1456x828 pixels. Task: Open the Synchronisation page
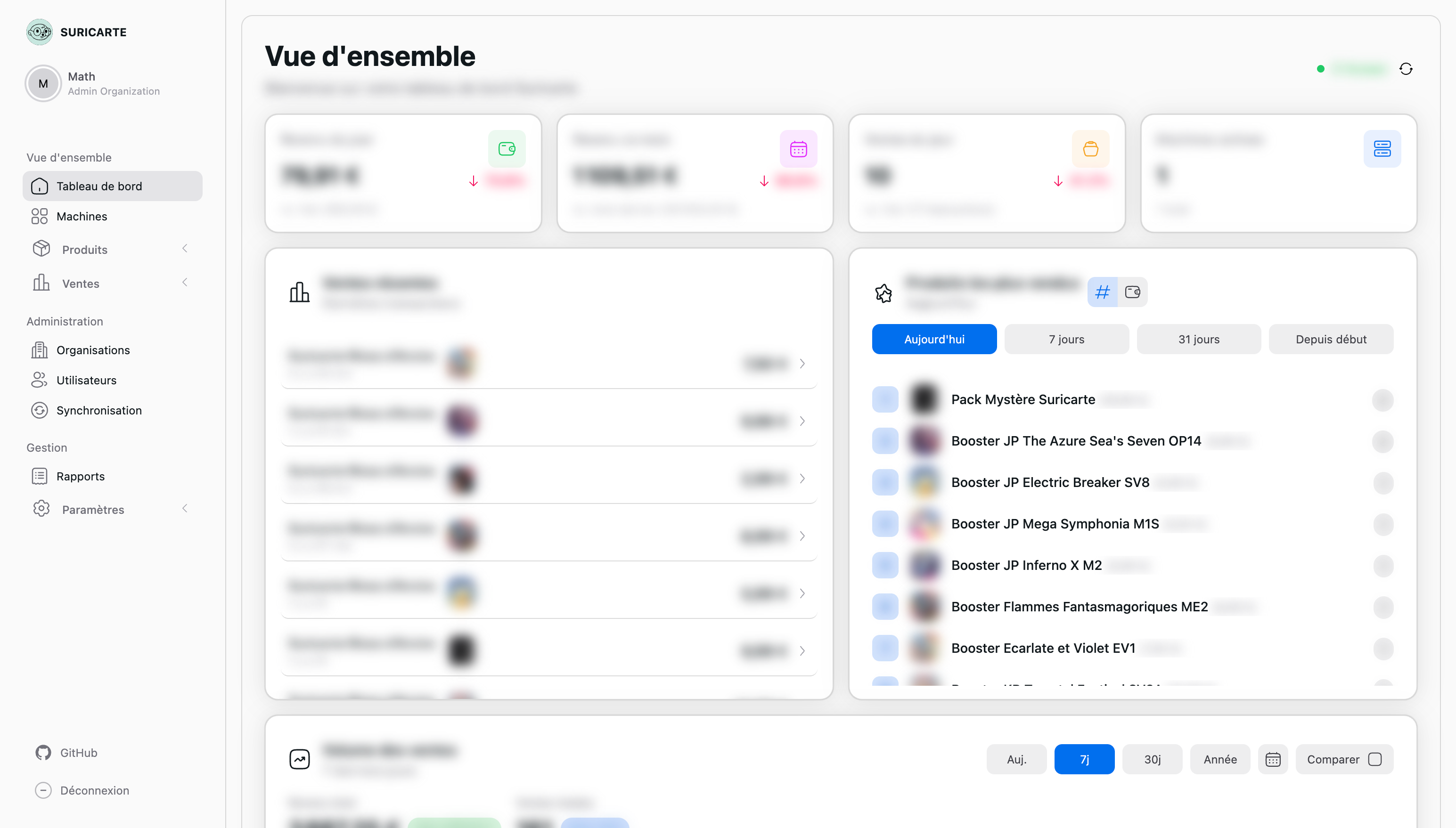pos(99,410)
